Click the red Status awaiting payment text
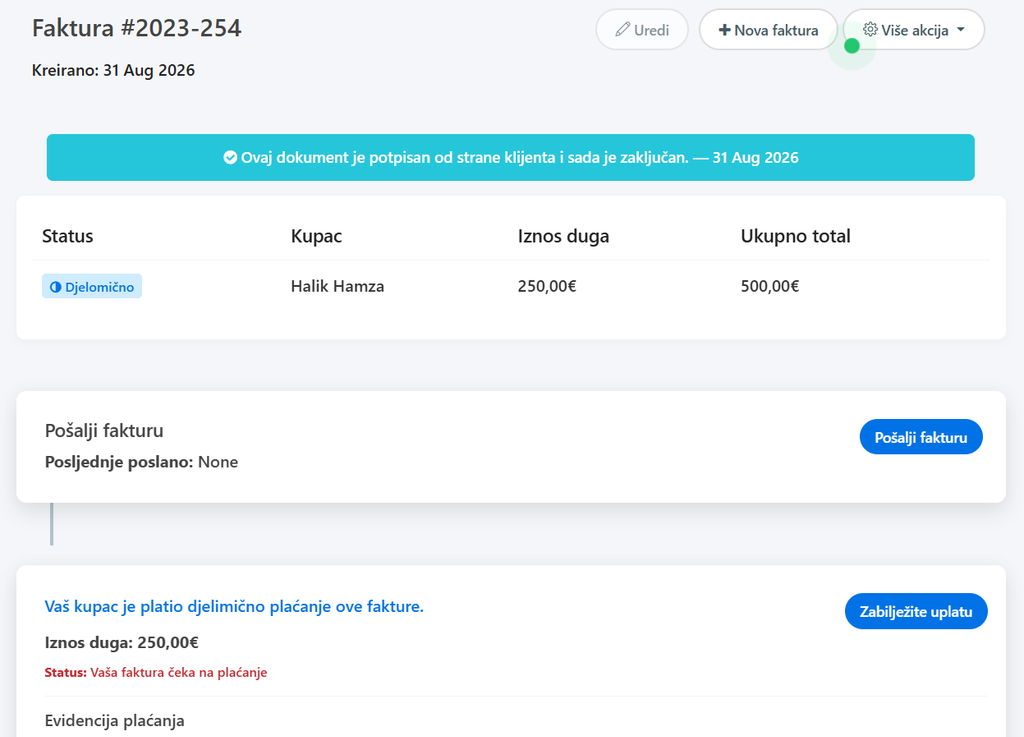This screenshot has width=1024, height=737. [156, 672]
